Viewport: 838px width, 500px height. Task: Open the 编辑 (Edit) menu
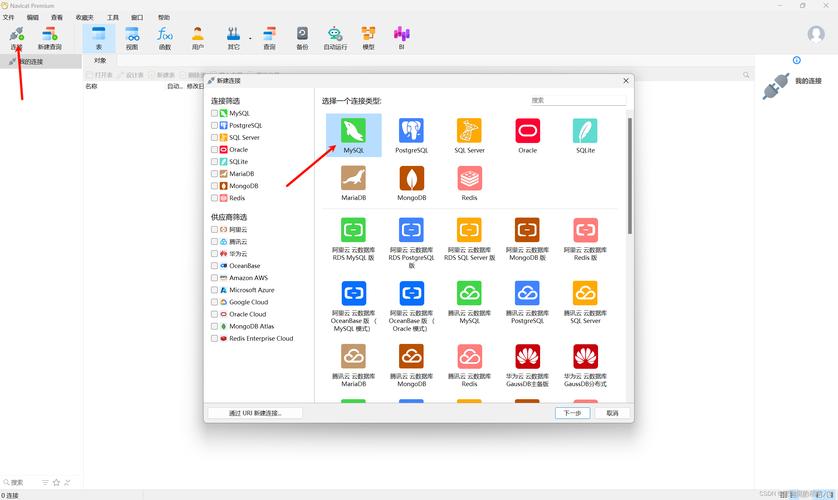coord(33,18)
